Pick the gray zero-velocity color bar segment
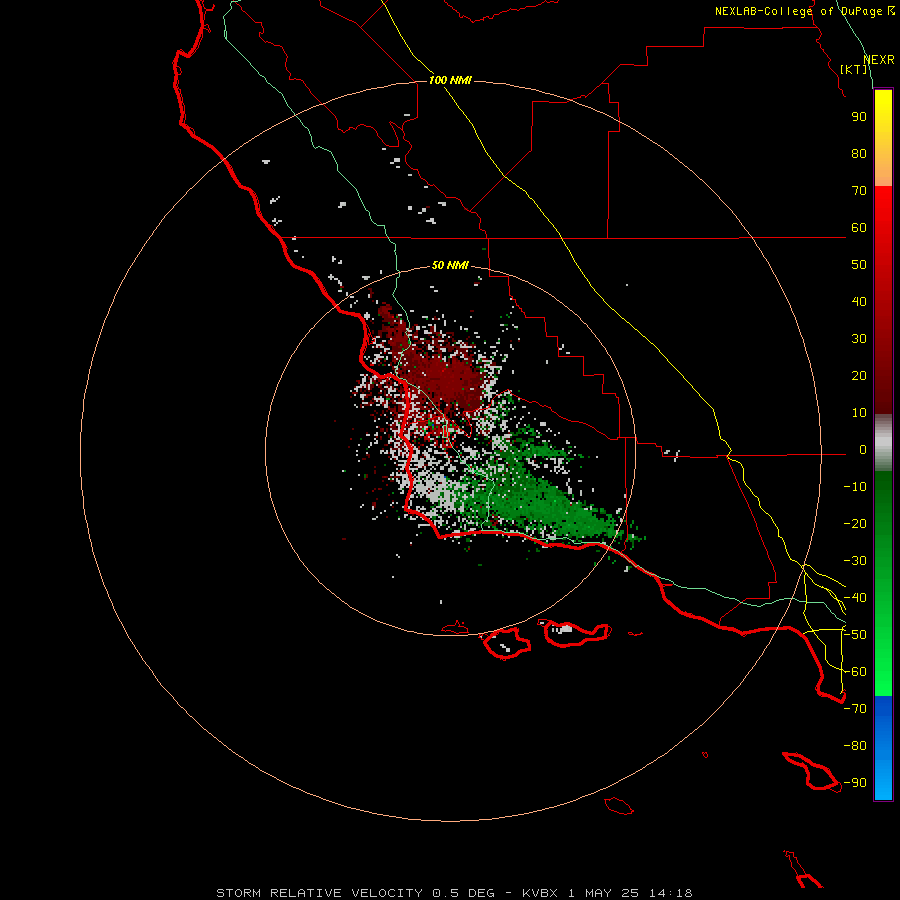The height and width of the screenshot is (900, 900). pyautogui.click(x=883, y=443)
